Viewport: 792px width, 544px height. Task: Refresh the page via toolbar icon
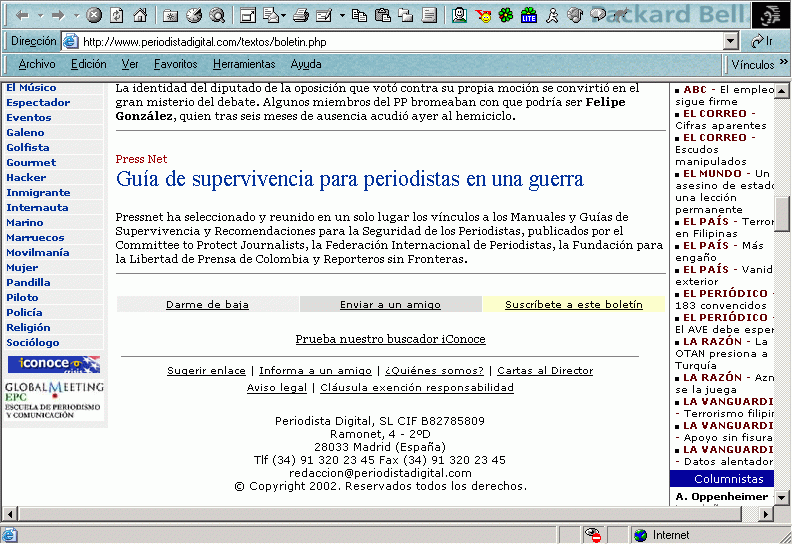[x=117, y=16]
